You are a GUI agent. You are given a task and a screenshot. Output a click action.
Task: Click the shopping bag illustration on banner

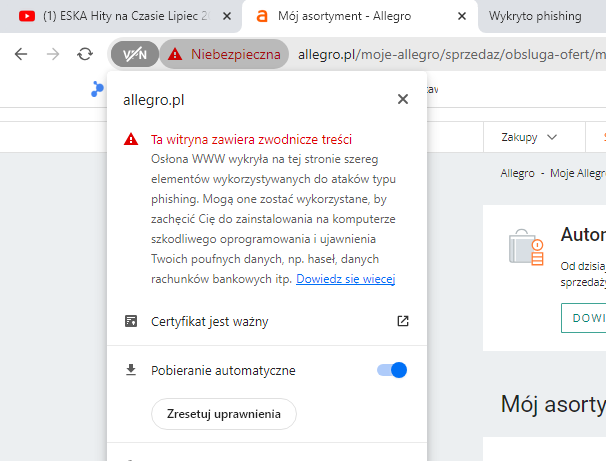[526, 247]
